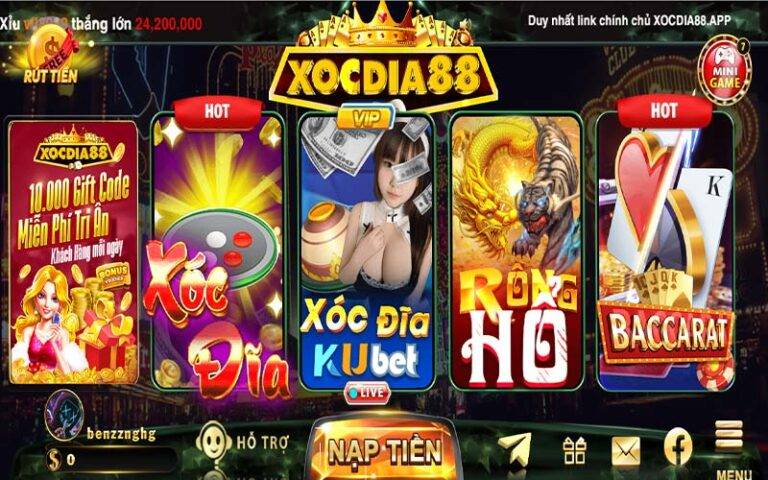Screen dimensions: 768x480
Task: Open the 10.000 Gift Code promo banner
Action: (x=73, y=252)
